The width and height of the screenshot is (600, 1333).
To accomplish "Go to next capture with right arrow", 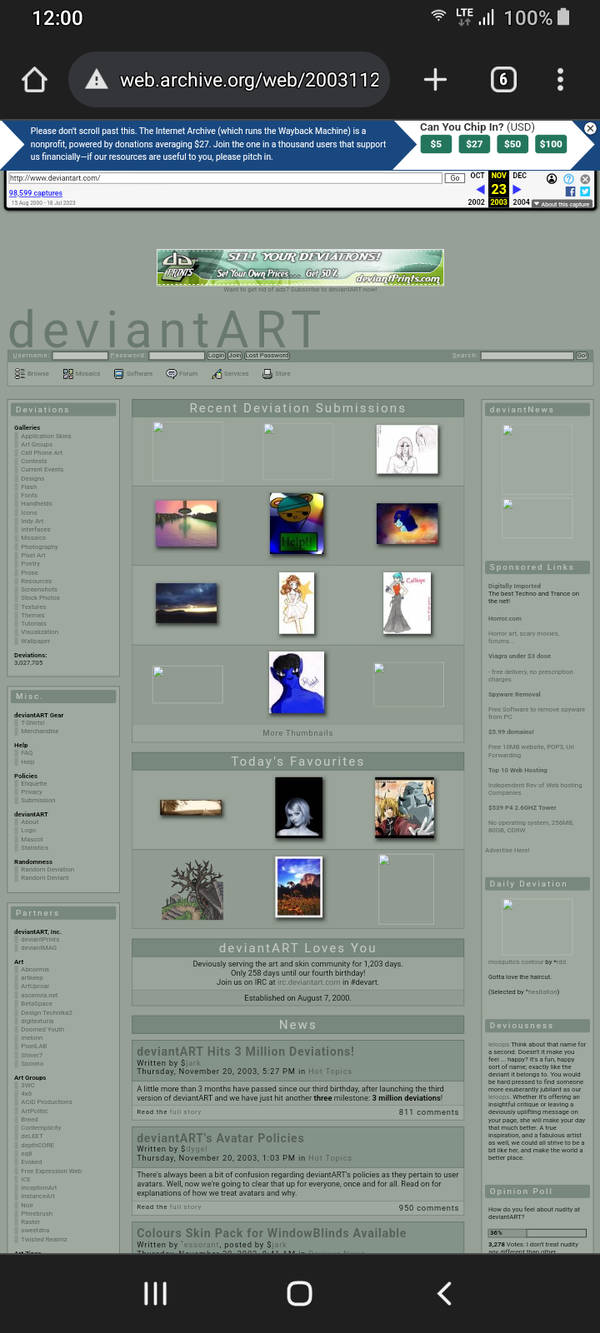I will [x=517, y=189].
